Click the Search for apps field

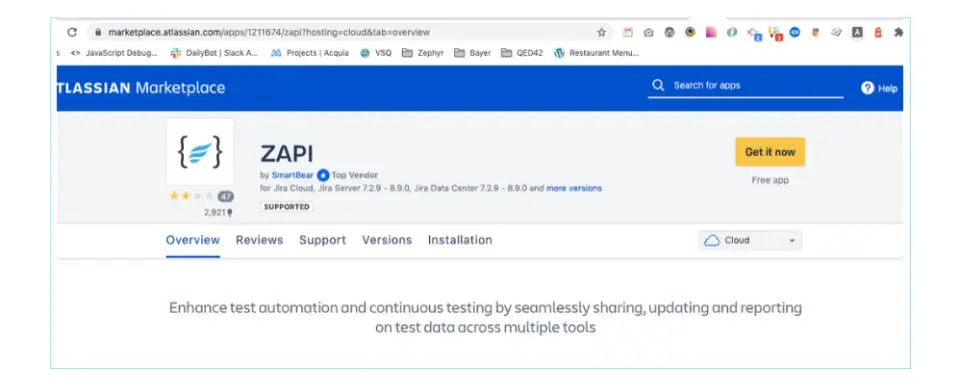pos(746,86)
